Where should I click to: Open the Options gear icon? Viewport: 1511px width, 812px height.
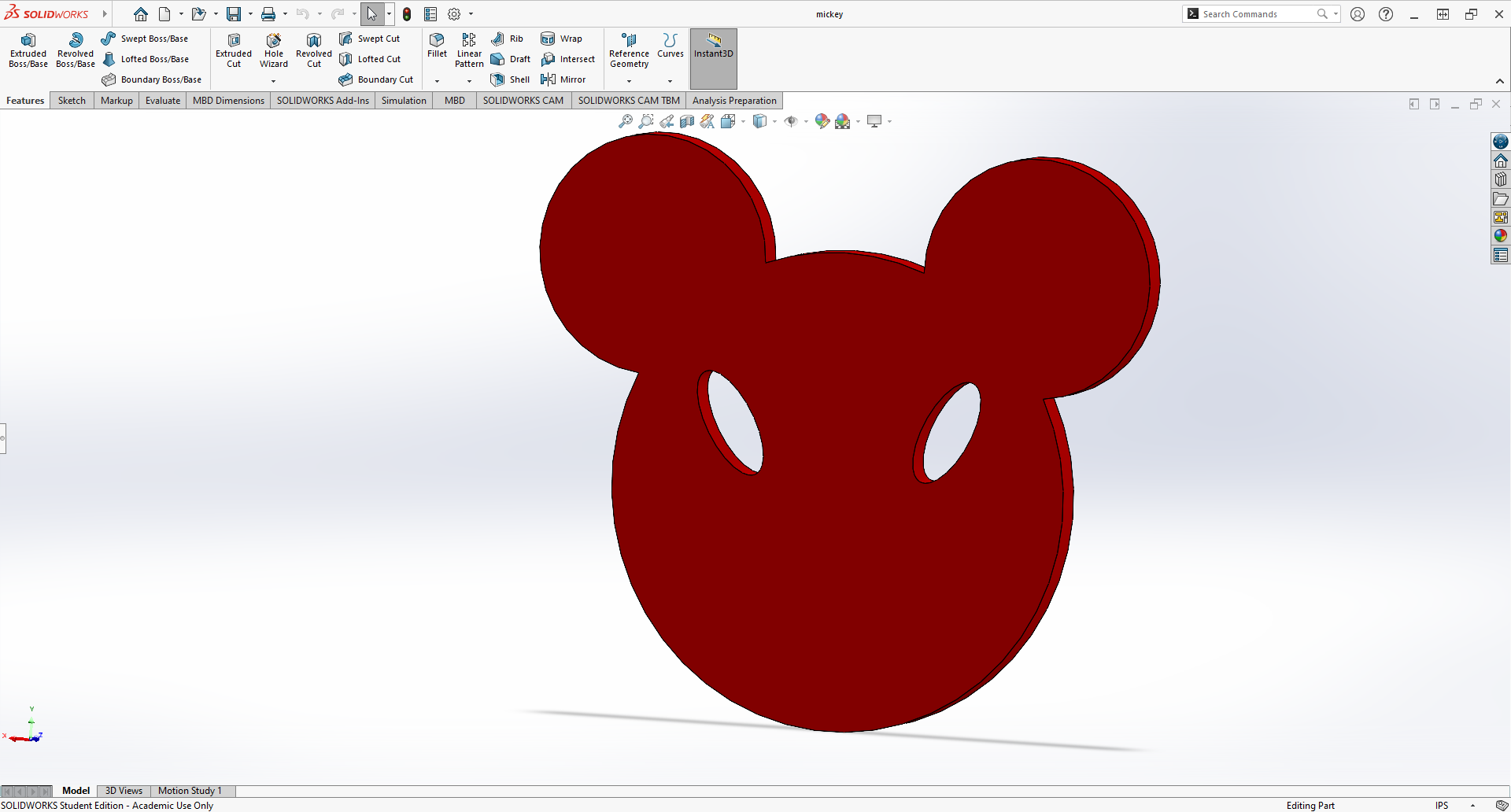(x=454, y=14)
